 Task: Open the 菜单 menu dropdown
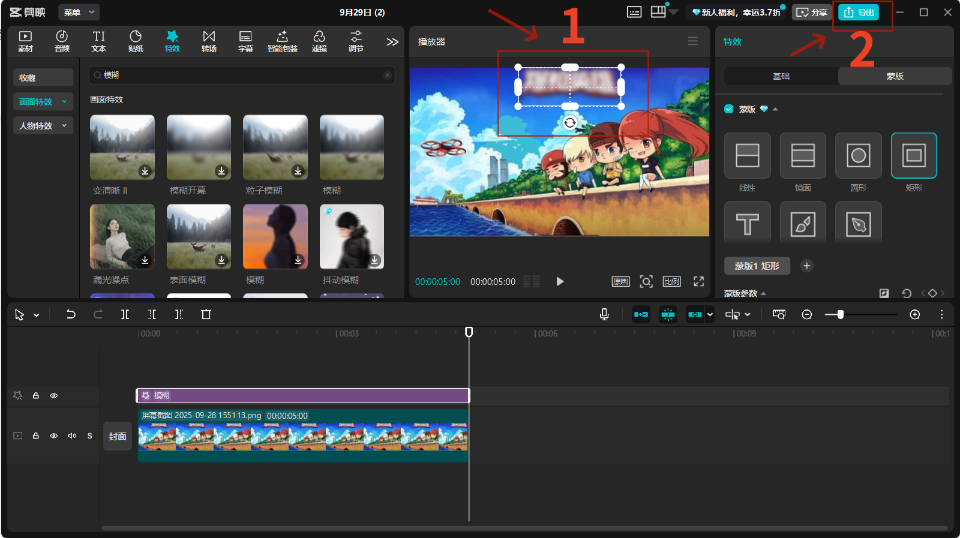pyautogui.click(x=79, y=12)
